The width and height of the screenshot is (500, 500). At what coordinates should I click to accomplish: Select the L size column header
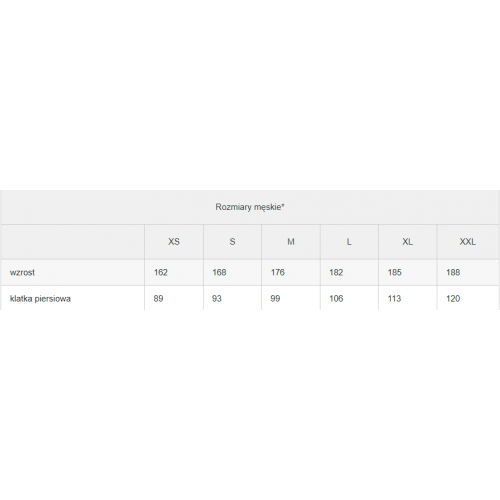[349, 242]
